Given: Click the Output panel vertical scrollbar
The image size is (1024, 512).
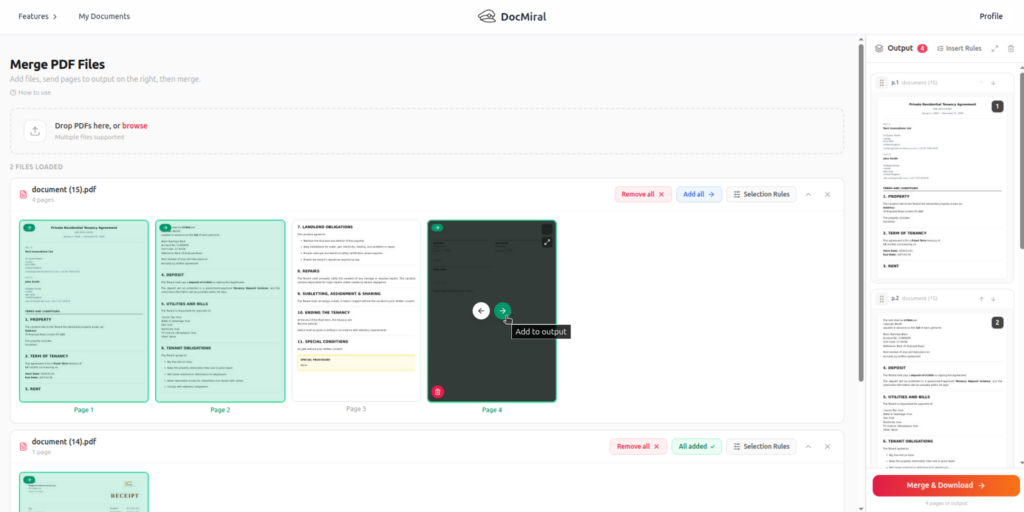Looking at the screenshot, I should coord(1021,160).
